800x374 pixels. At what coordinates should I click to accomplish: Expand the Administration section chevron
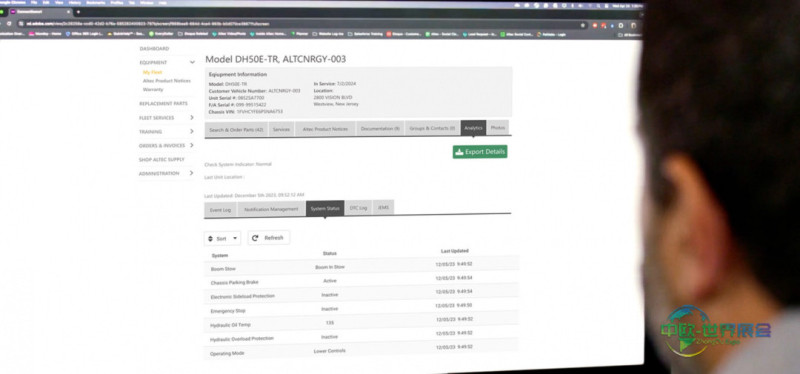tap(191, 173)
